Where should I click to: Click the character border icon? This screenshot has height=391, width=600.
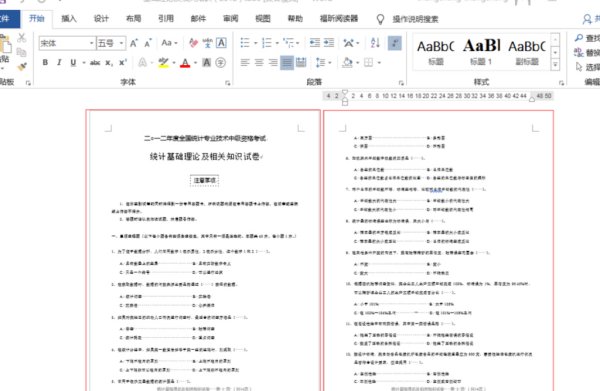(221, 43)
